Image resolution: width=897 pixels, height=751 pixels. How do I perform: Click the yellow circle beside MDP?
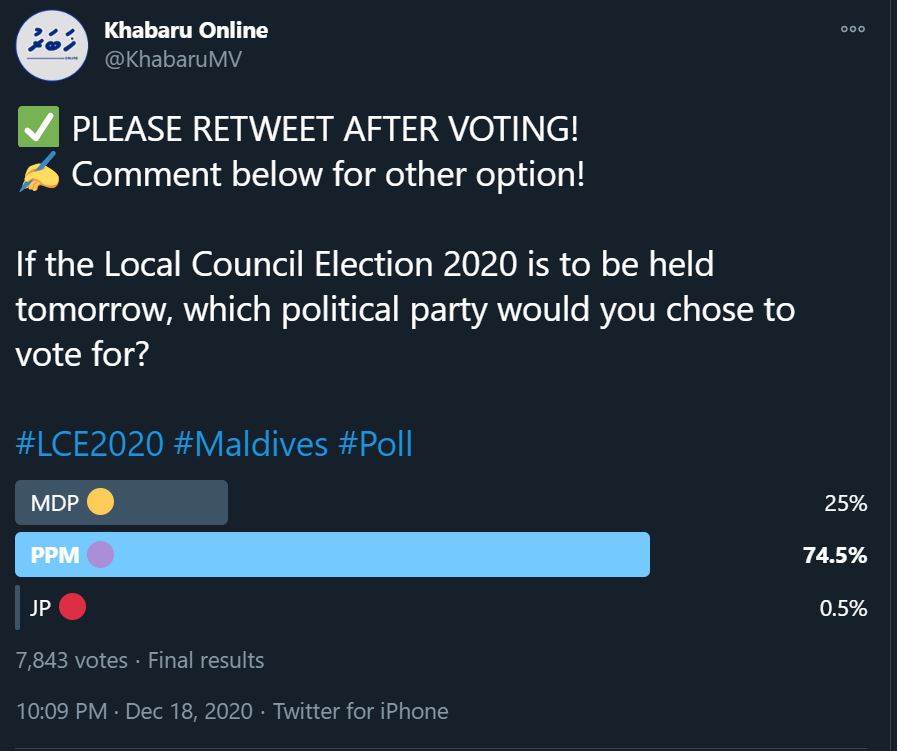101,503
